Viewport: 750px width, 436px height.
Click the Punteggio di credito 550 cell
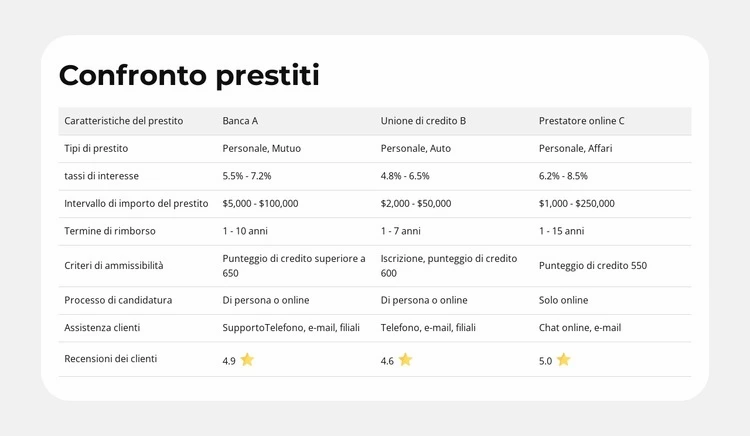click(592, 266)
